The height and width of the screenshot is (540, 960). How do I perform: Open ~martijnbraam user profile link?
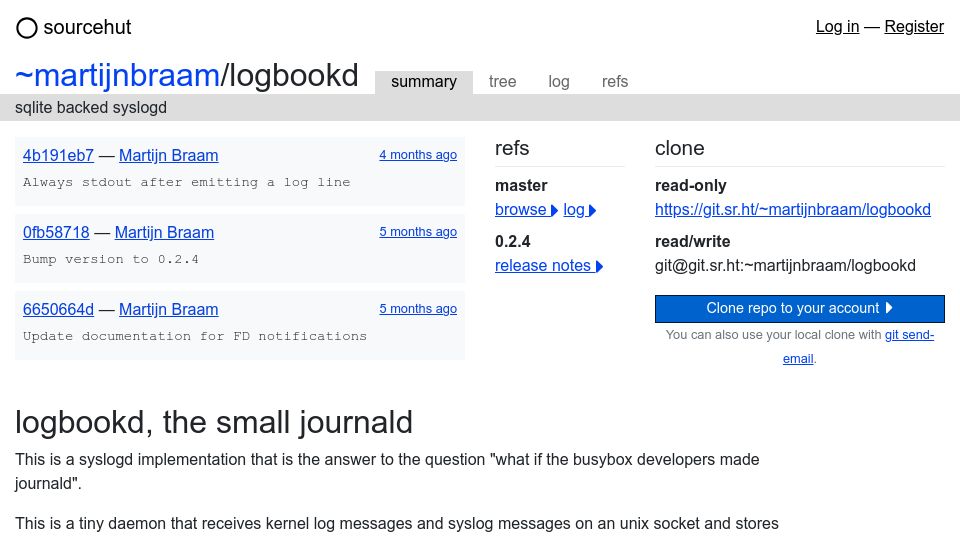tap(117, 75)
